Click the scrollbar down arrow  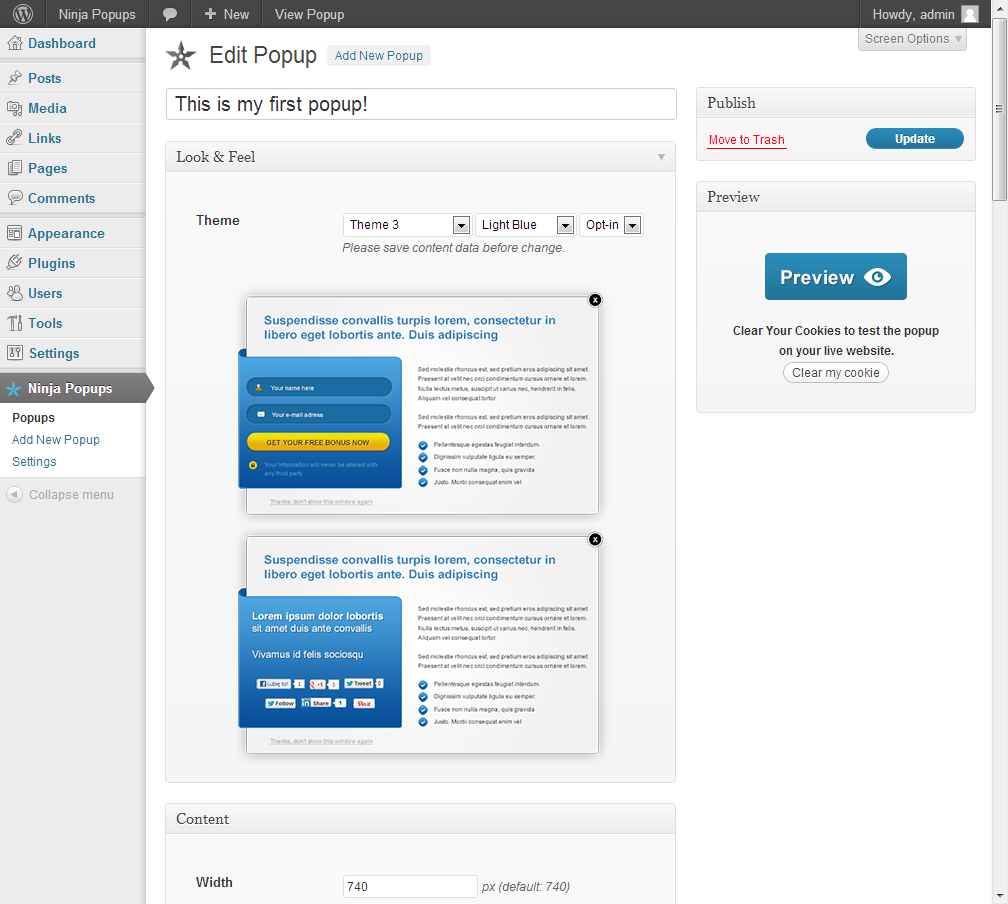click(999, 895)
